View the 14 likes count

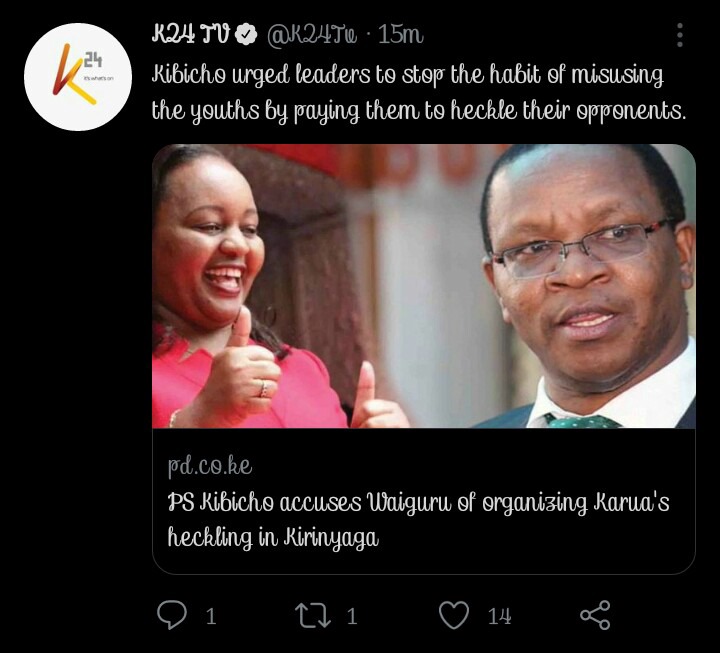[499, 616]
